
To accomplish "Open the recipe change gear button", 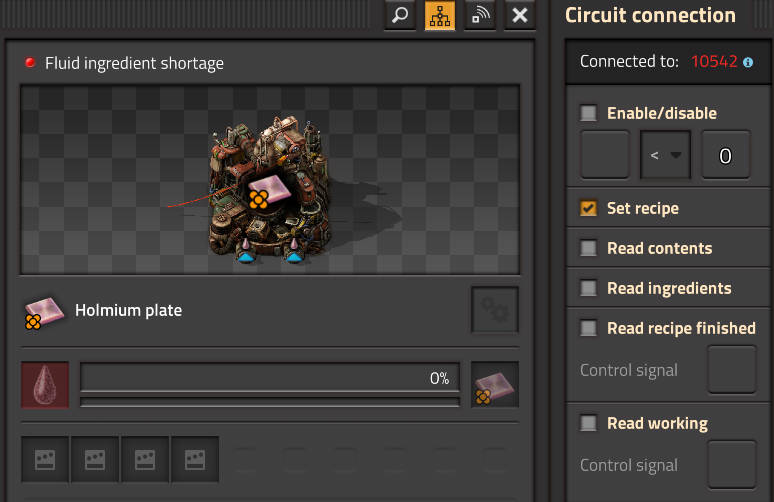I will pyautogui.click(x=495, y=310).
